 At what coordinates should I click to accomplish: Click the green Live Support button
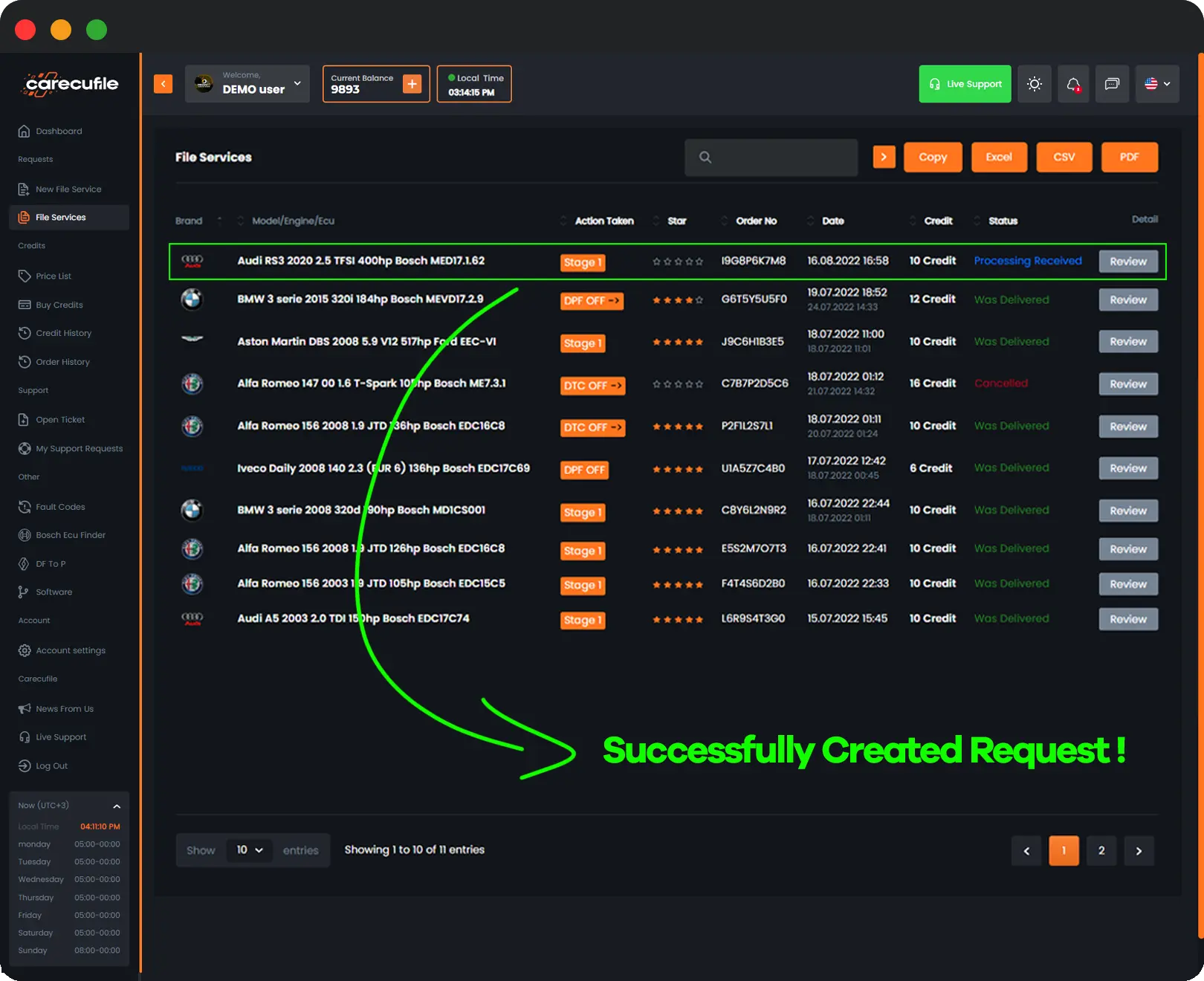(965, 84)
